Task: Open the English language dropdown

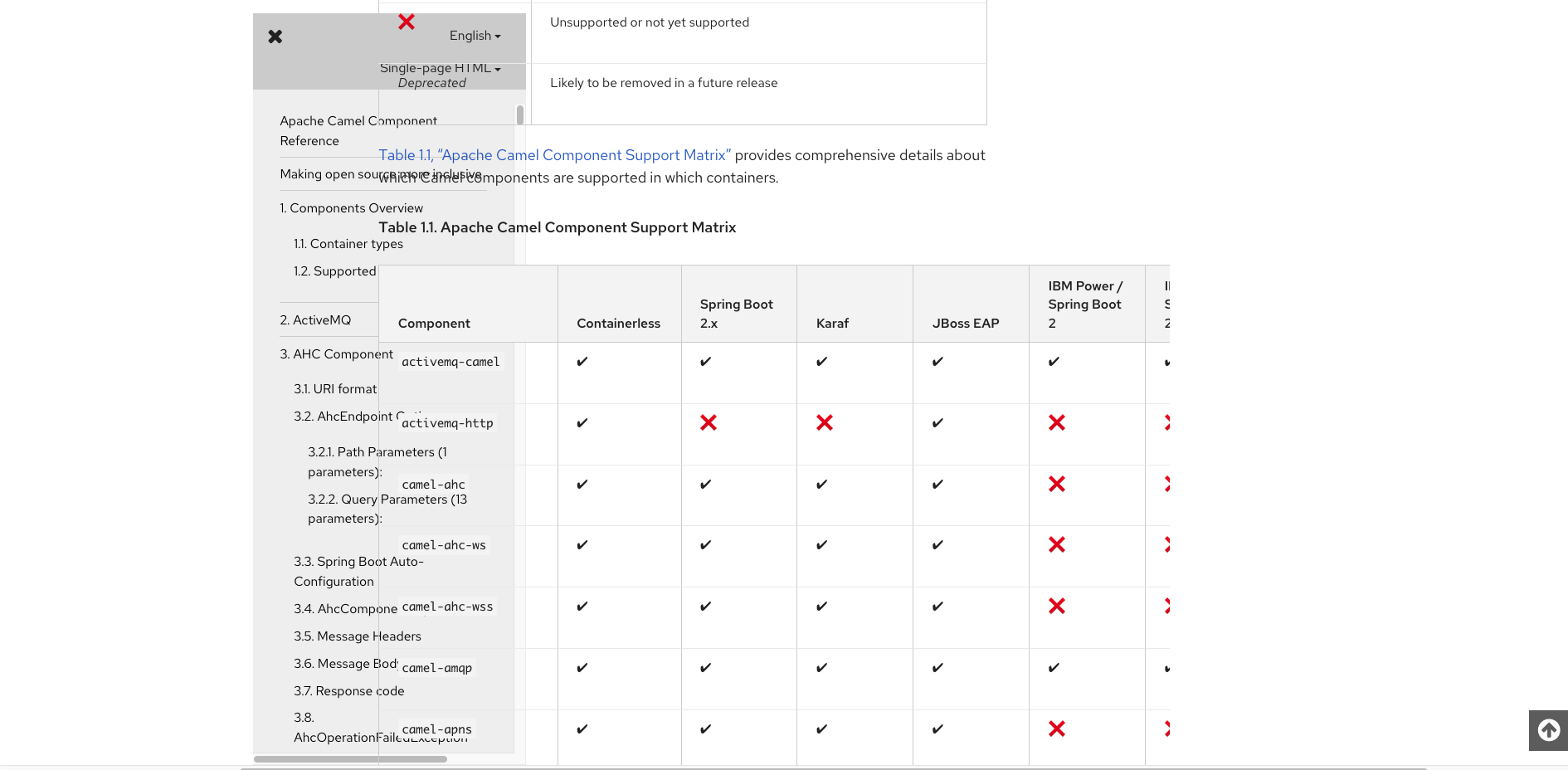Action: pyautogui.click(x=475, y=36)
